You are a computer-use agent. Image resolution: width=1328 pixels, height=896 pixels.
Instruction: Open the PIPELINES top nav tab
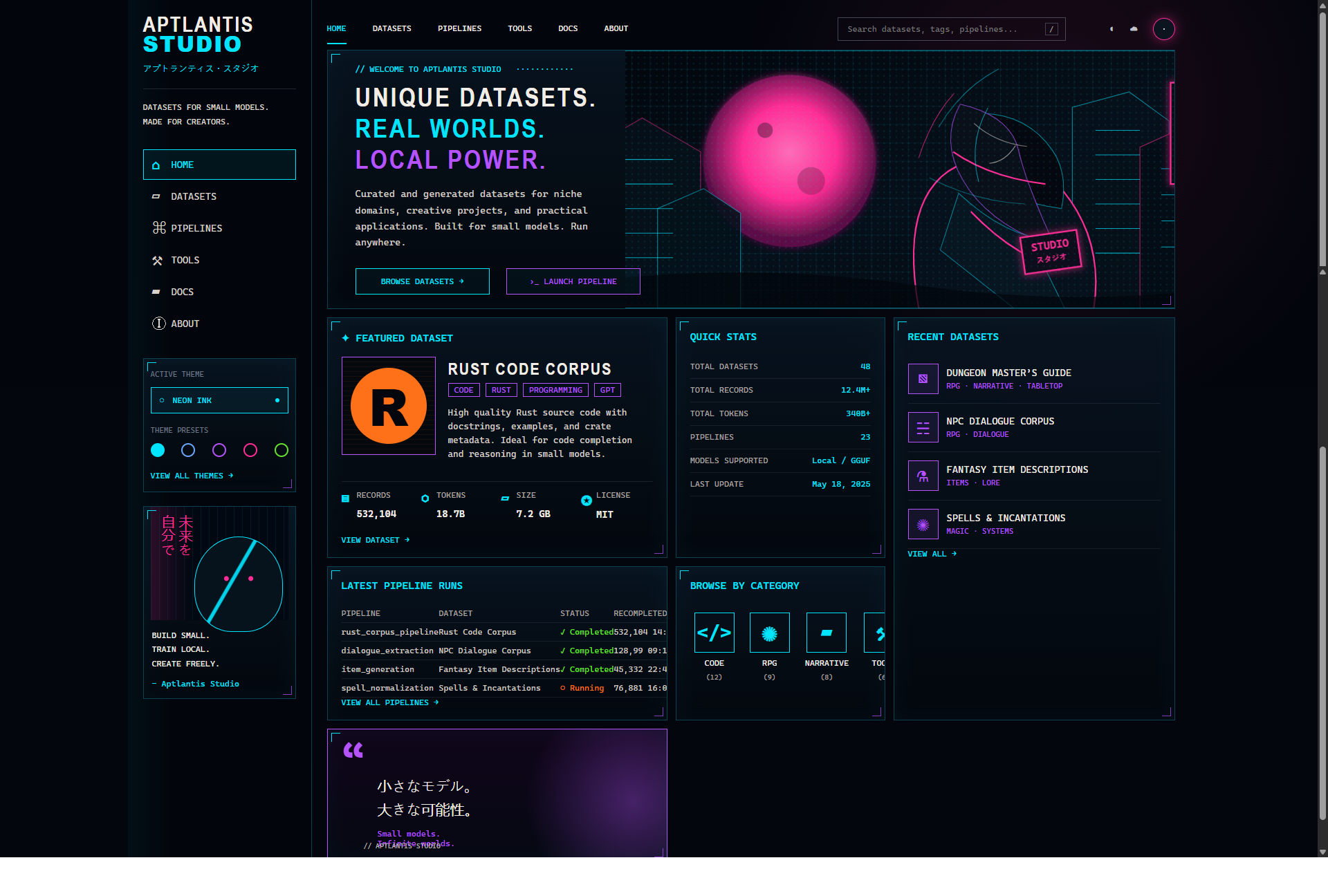point(460,29)
